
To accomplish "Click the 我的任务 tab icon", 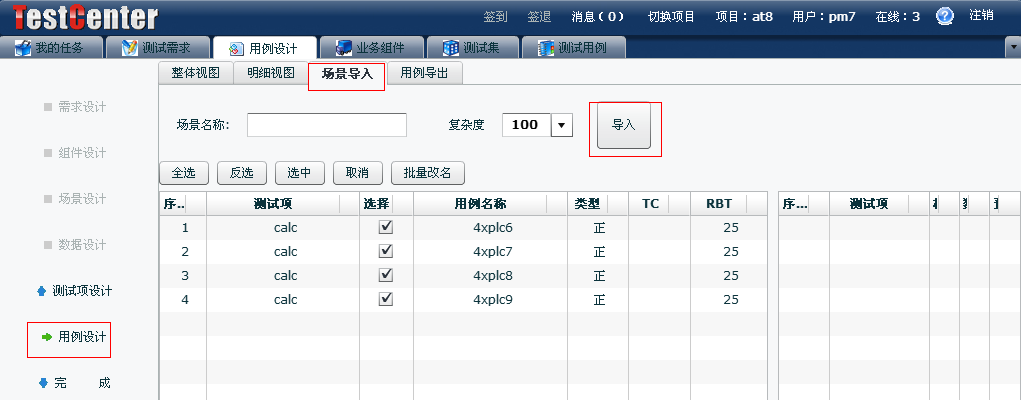I will [x=22, y=47].
